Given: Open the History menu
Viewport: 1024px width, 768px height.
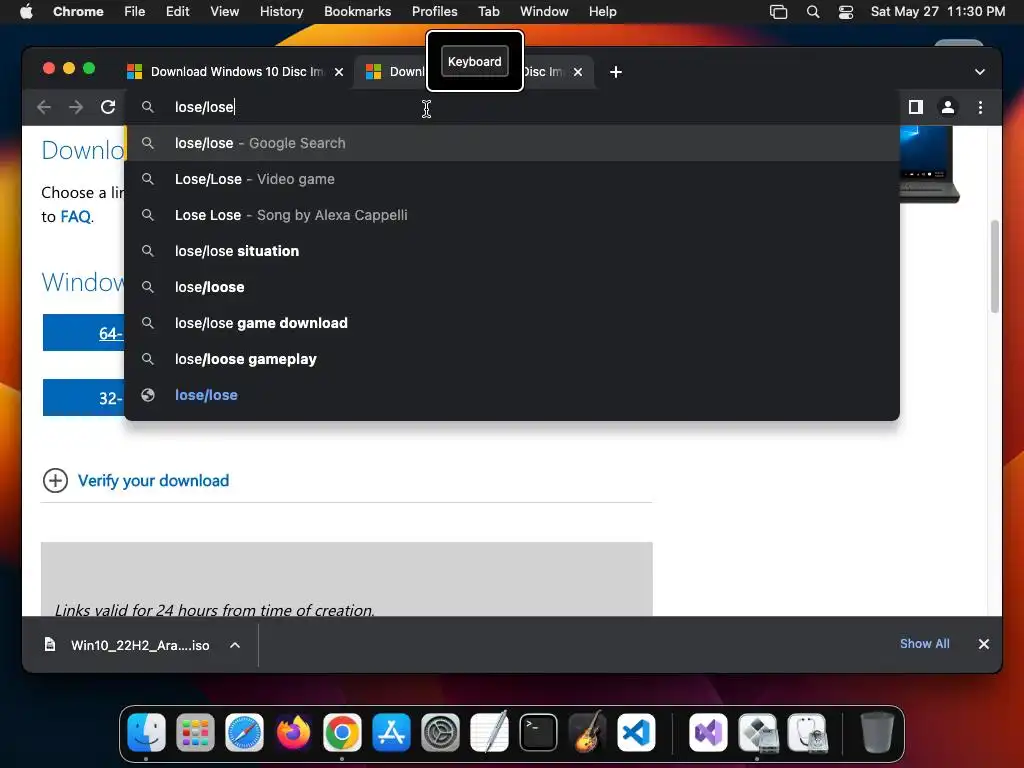Looking at the screenshot, I should (x=281, y=12).
